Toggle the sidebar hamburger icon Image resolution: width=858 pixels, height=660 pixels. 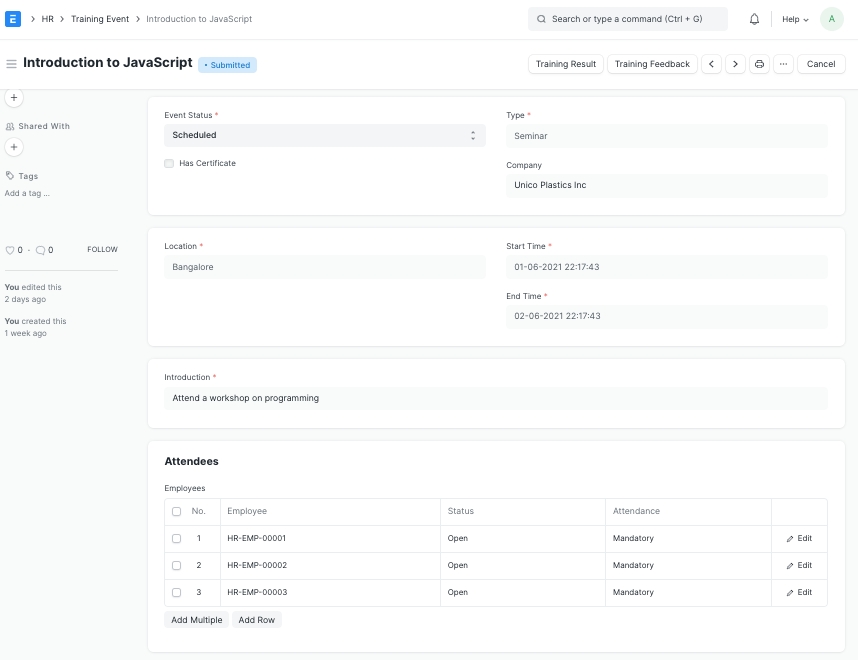[11, 64]
